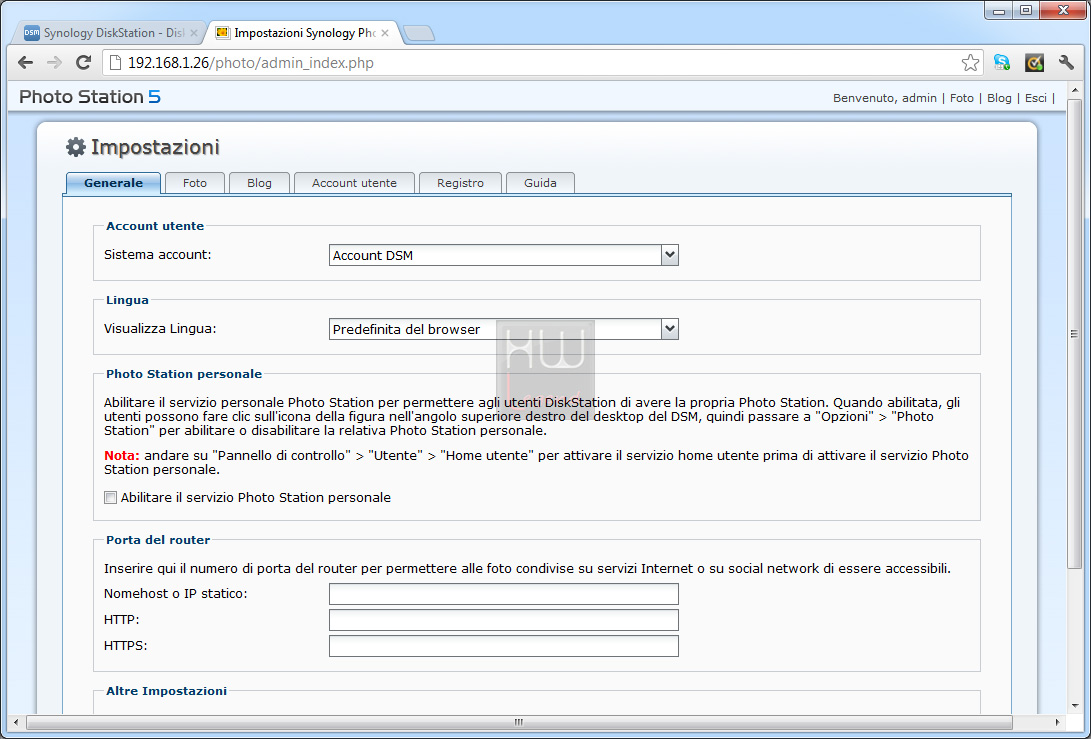Reload the page with the refresh icon
The width and height of the screenshot is (1091, 739).
83,63
